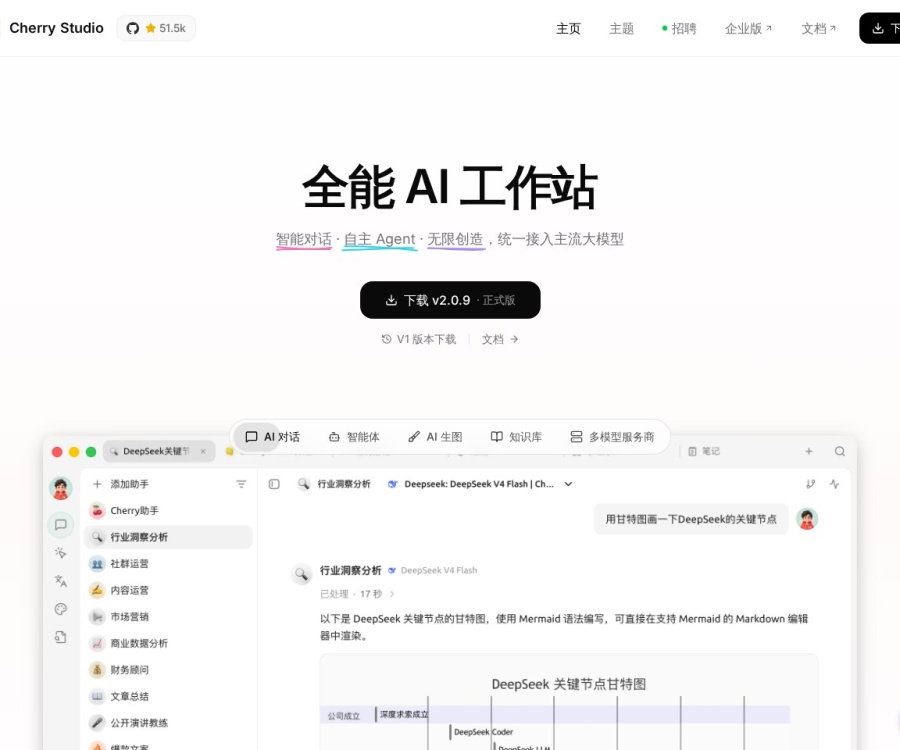Click the 全能 AI 工作站 headline
This screenshot has width=900, height=750.
450,187
